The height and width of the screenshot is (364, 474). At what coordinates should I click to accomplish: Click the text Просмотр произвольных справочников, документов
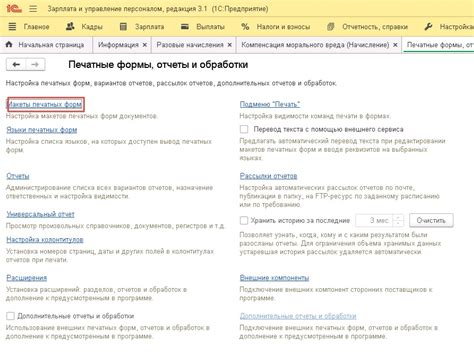tap(115, 226)
